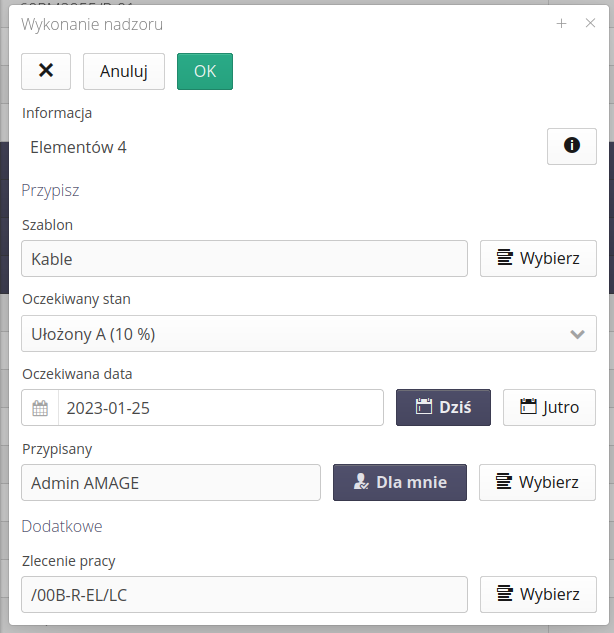Assign to myself with Dla mnie
Screen dimensions: 614x633
coord(399,482)
